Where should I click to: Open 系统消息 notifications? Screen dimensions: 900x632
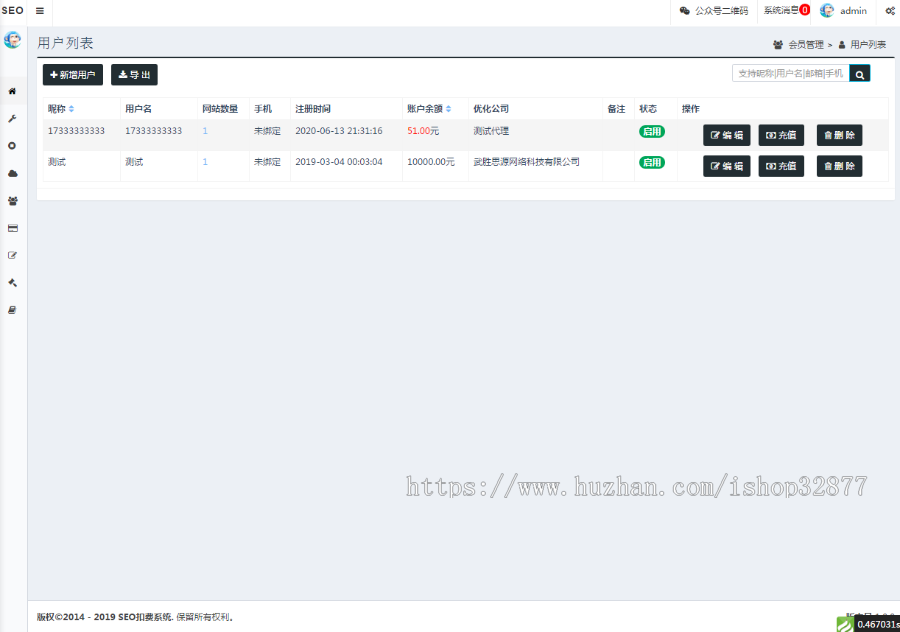pyautogui.click(x=786, y=10)
